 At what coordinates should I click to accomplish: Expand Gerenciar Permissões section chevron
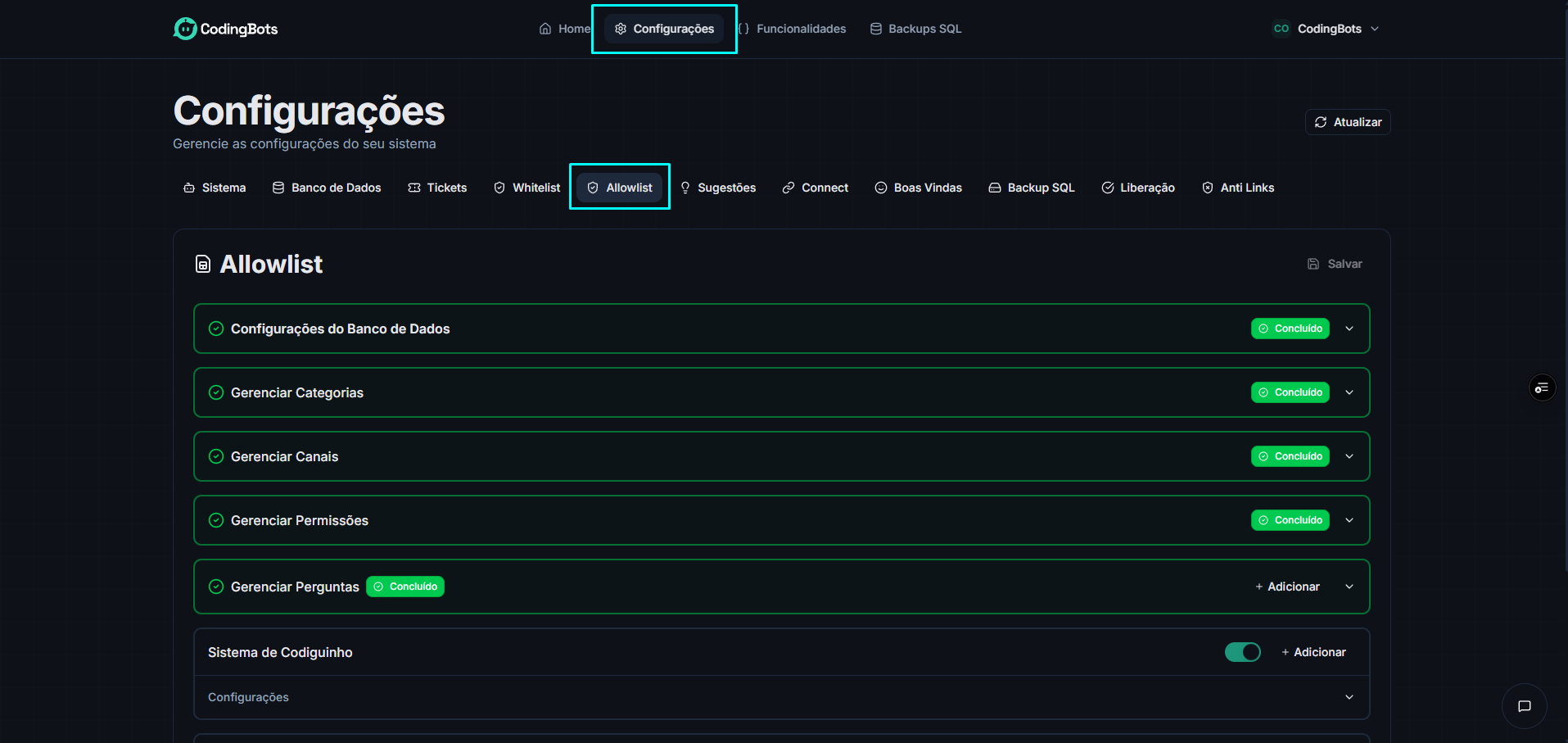tap(1349, 520)
